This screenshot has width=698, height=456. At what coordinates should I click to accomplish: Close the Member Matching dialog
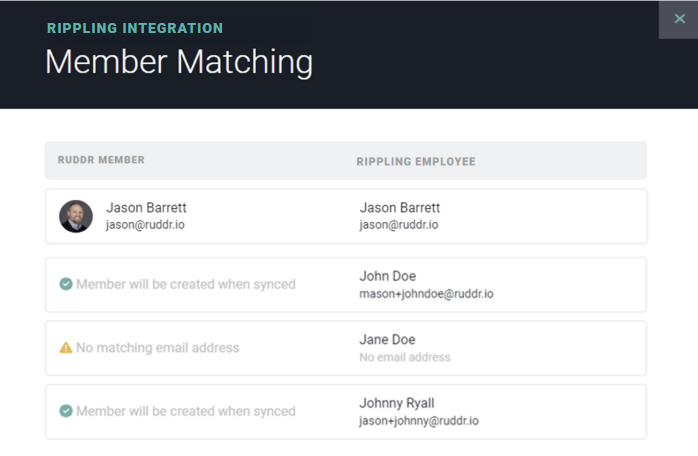click(x=679, y=19)
